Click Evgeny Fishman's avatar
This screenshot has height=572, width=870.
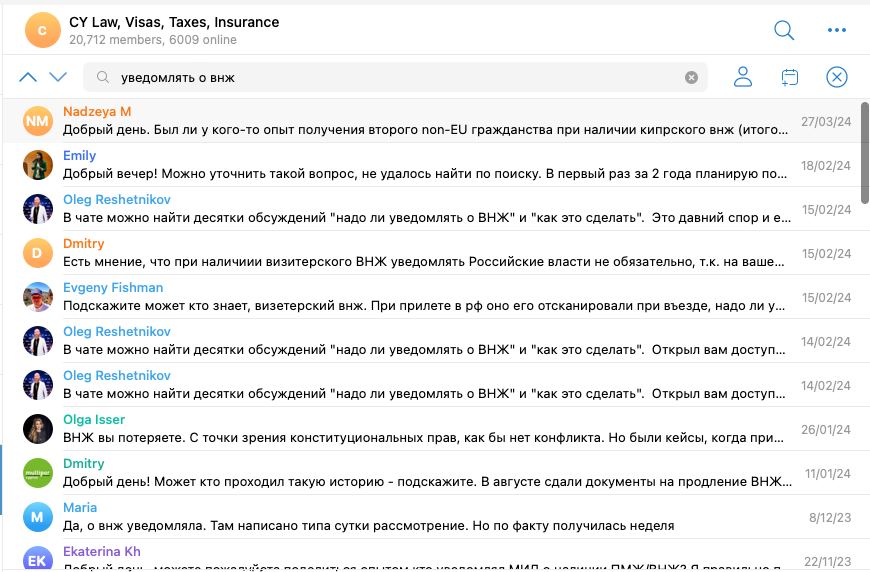point(38,297)
